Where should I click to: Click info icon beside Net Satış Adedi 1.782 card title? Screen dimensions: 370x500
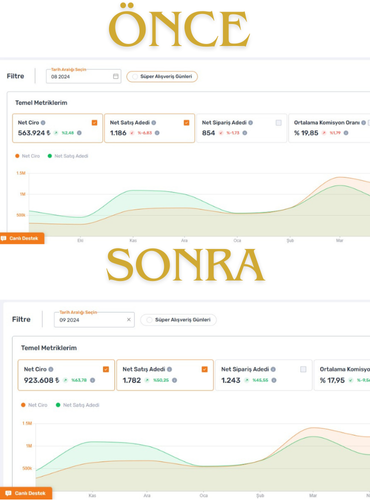coord(169,369)
